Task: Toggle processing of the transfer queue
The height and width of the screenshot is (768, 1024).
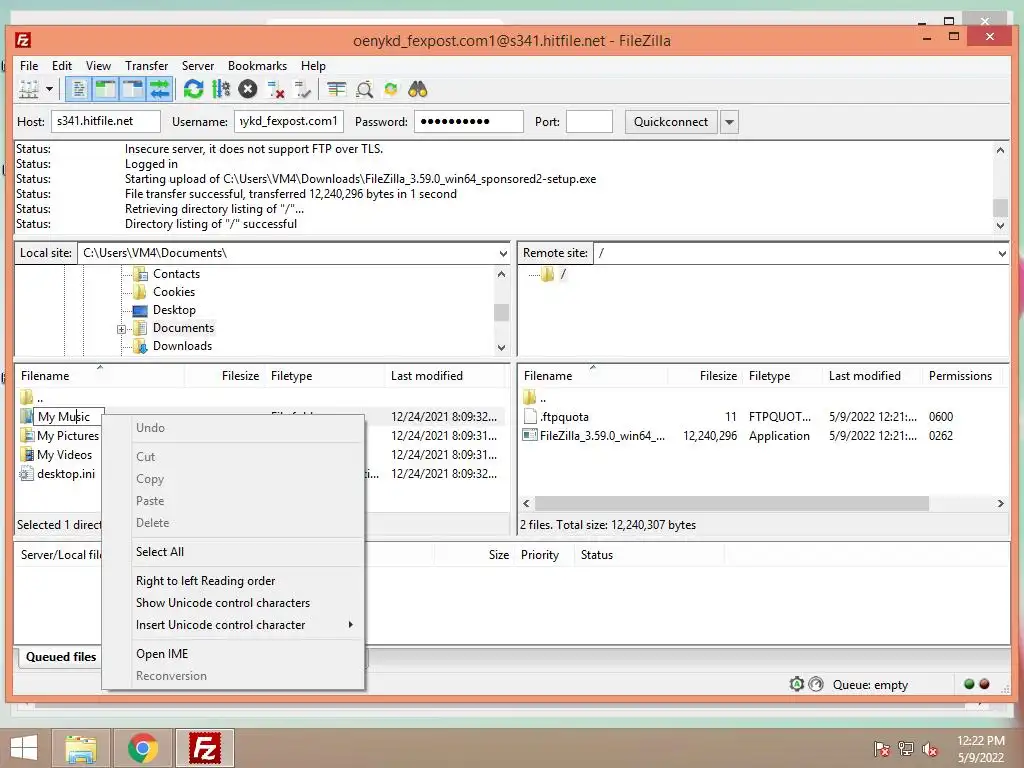Action: [x=221, y=89]
